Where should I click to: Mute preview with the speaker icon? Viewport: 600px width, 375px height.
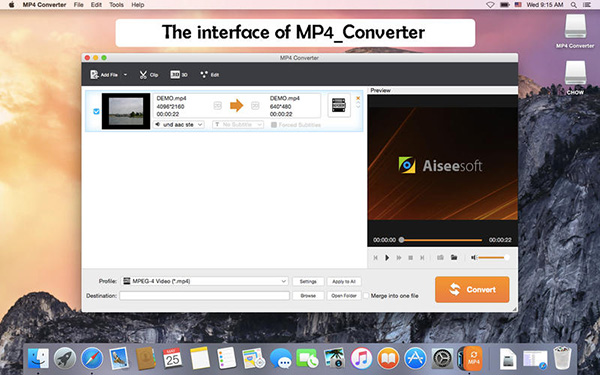473,258
